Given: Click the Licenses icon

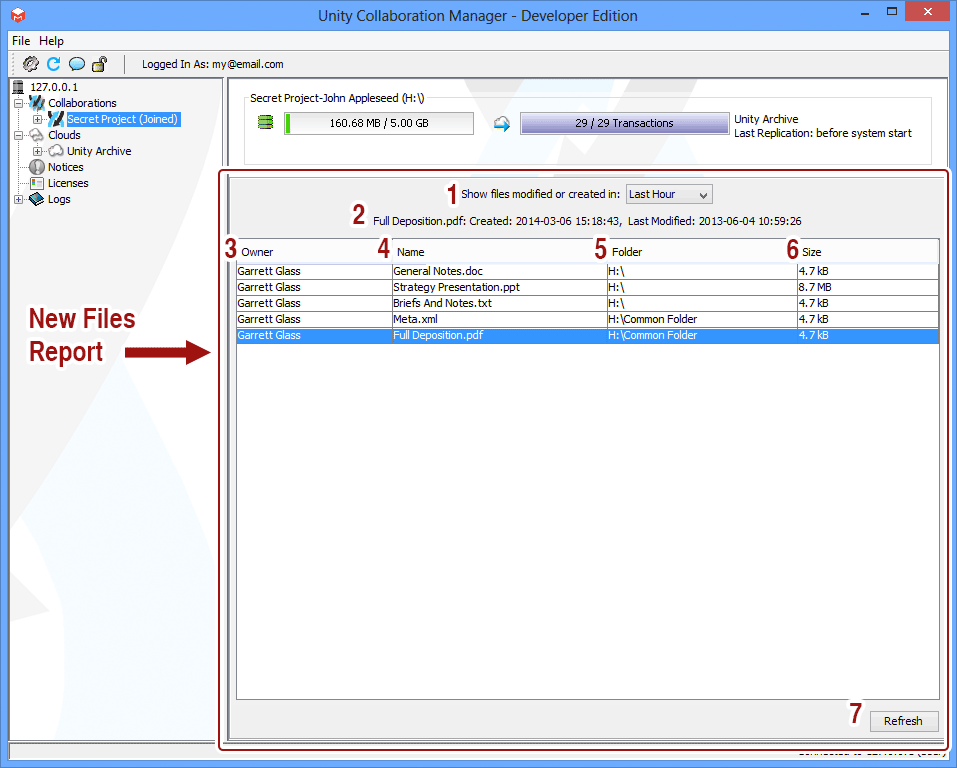Looking at the screenshot, I should click(37, 183).
